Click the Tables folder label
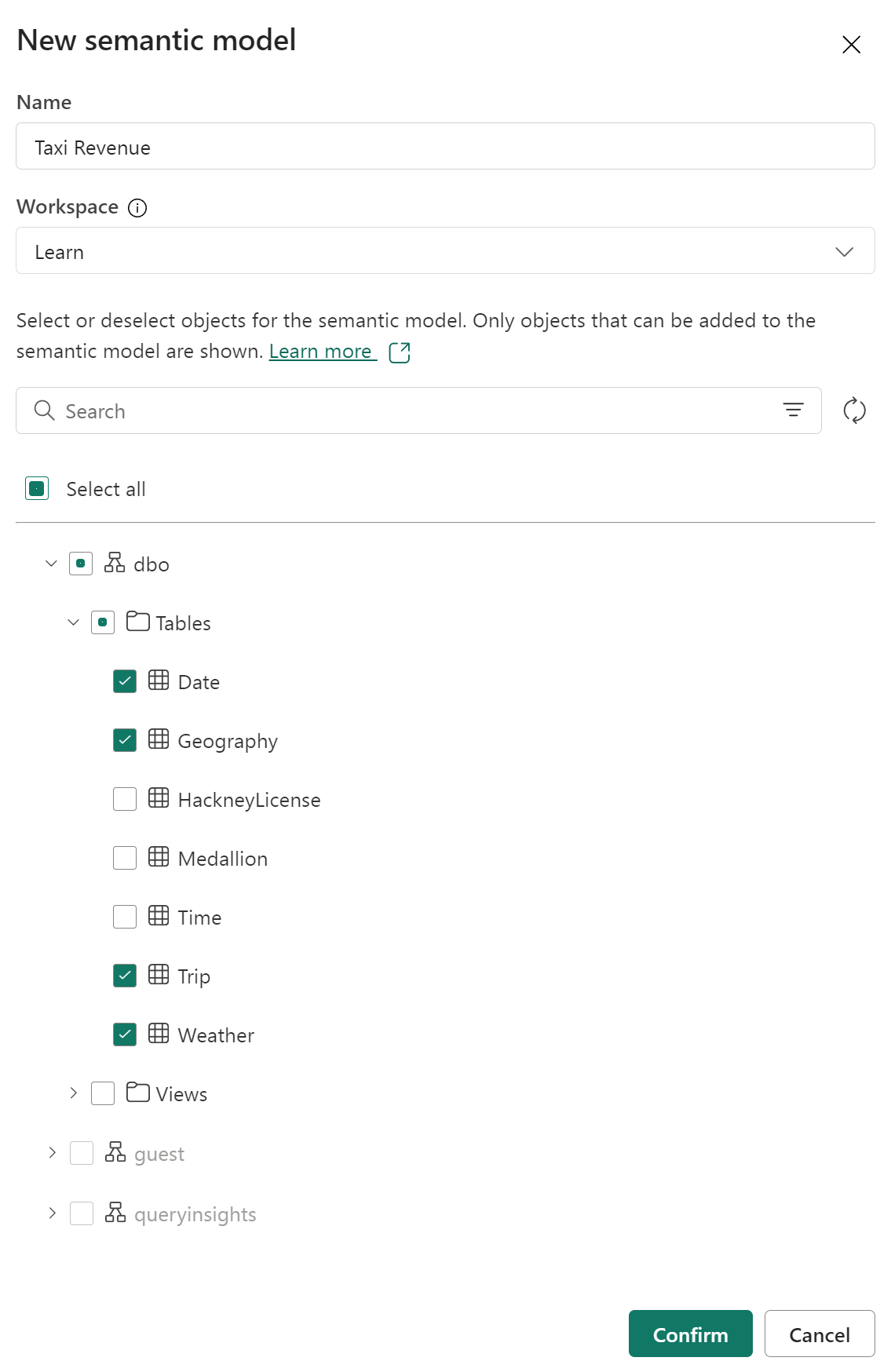891x1372 pixels. coord(183,623)
